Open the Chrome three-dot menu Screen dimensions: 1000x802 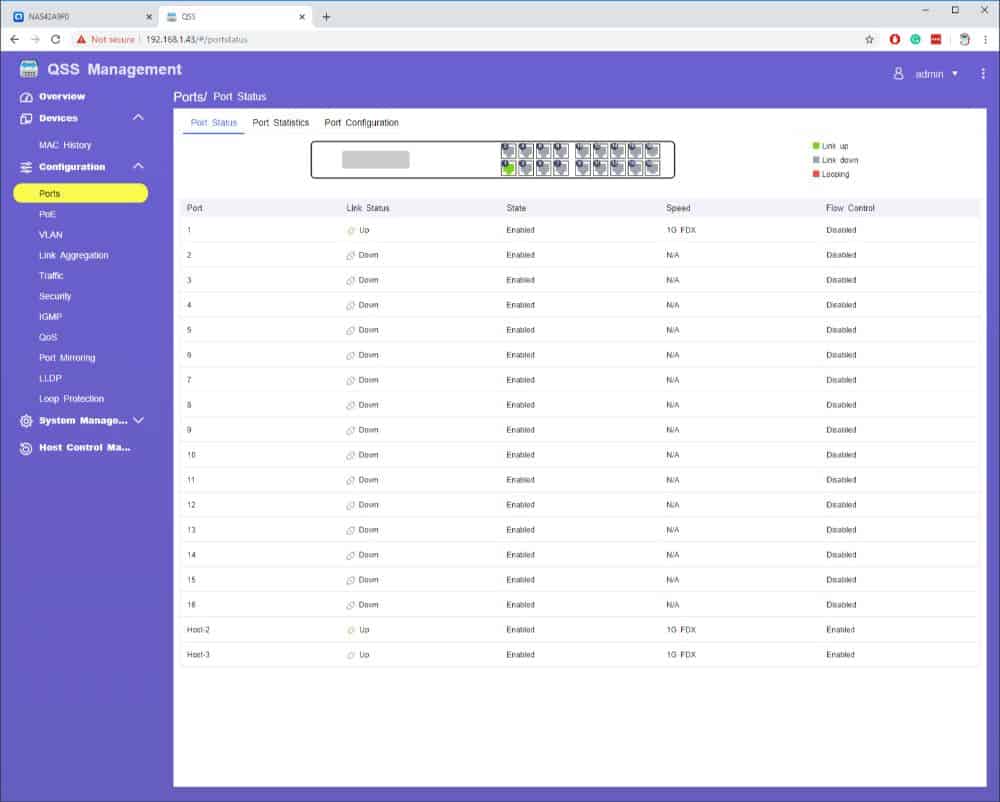(x=985, y=39)
